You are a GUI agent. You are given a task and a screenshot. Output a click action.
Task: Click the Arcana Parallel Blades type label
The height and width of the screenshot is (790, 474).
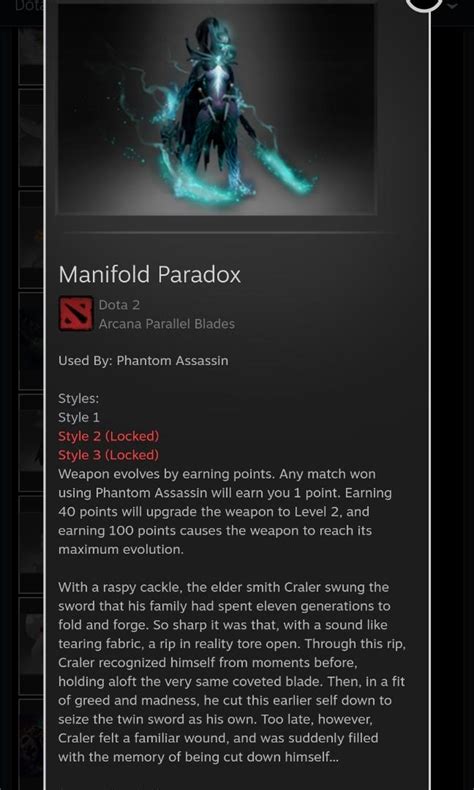(167, 324)
